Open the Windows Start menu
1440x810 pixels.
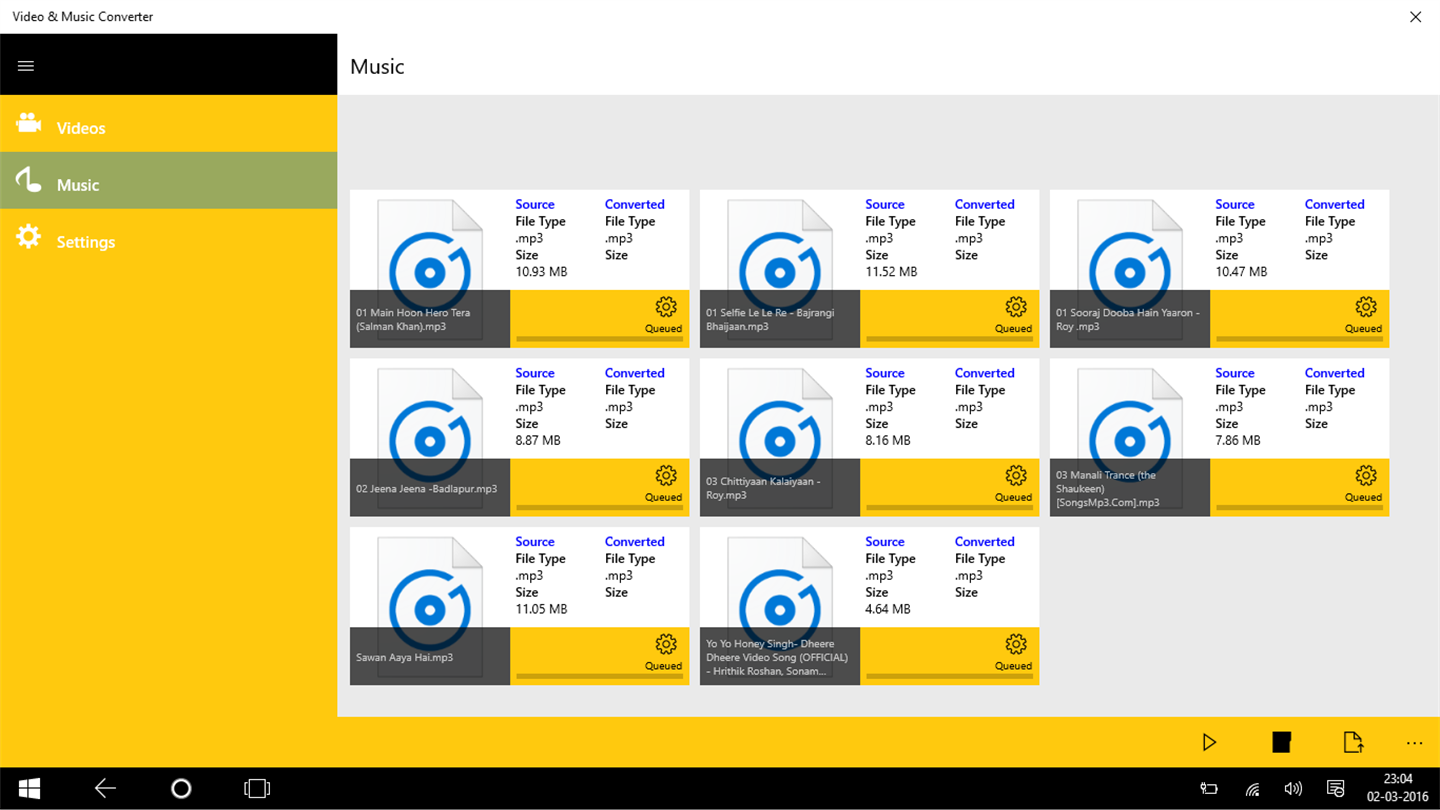29,789
